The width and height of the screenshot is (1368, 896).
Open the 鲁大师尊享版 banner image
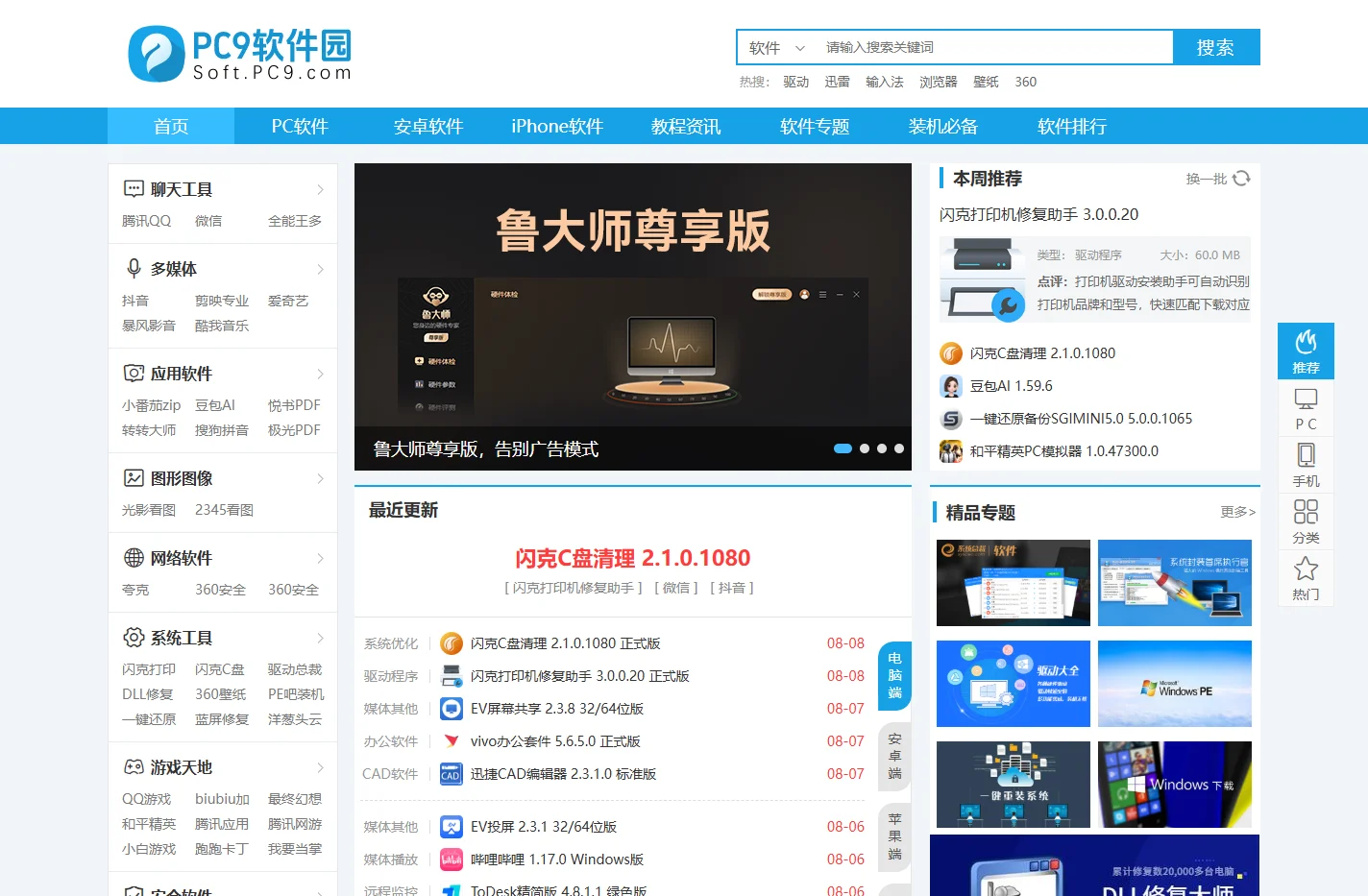[x=633, y=317]
